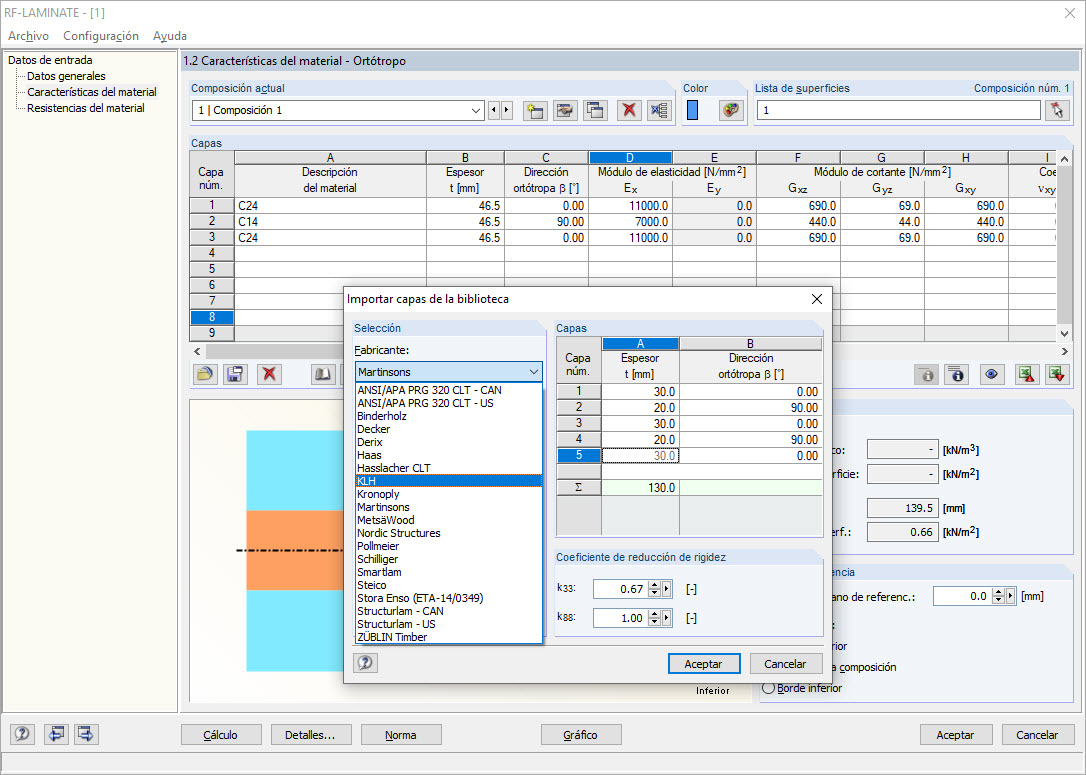
Task: Click the handshake composition icon next to new composition
Action: [x=565, y=110]
